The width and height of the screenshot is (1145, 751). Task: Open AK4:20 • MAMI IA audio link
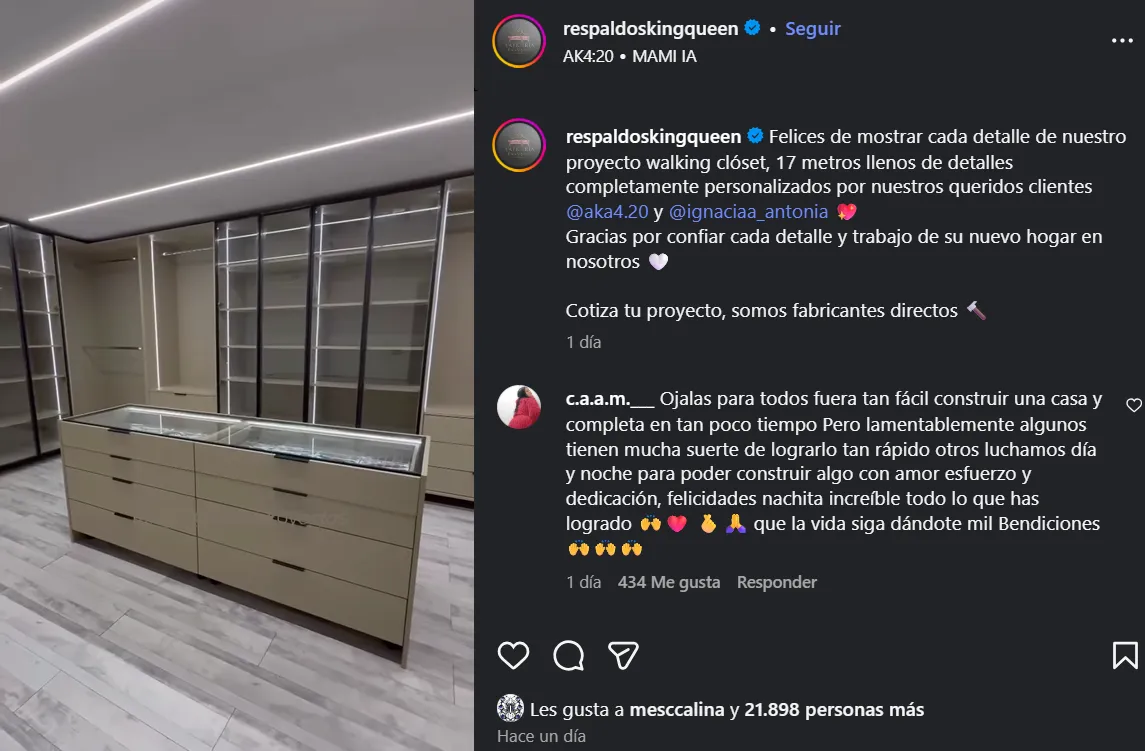(x=629, y=56)
